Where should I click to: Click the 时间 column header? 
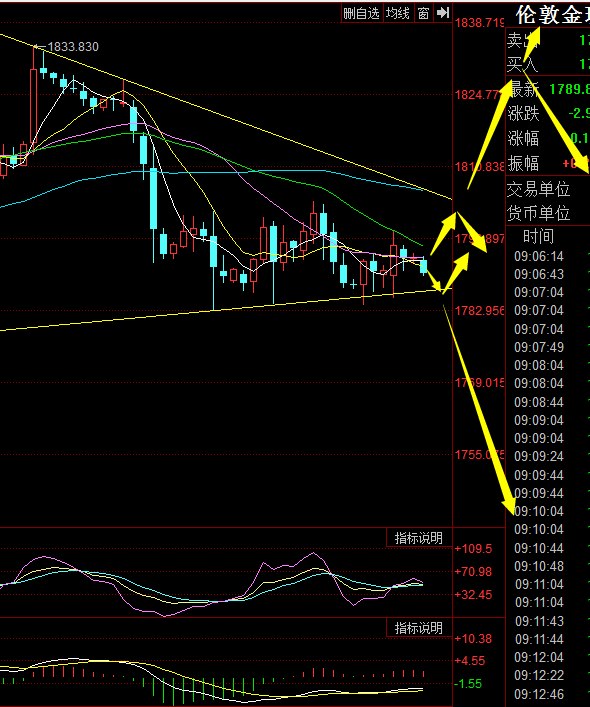pyautogui.click(x=539, y=236)
